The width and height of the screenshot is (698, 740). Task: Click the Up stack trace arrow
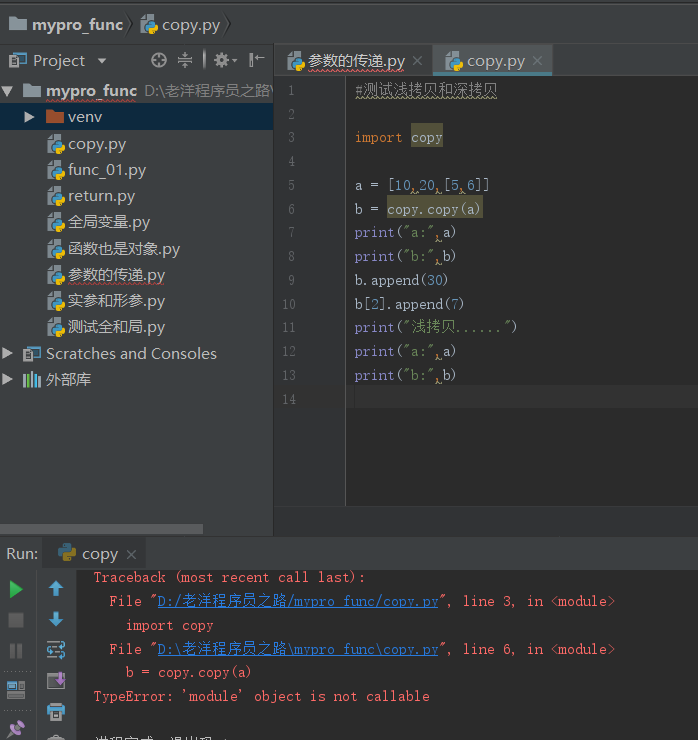[56, 588]
